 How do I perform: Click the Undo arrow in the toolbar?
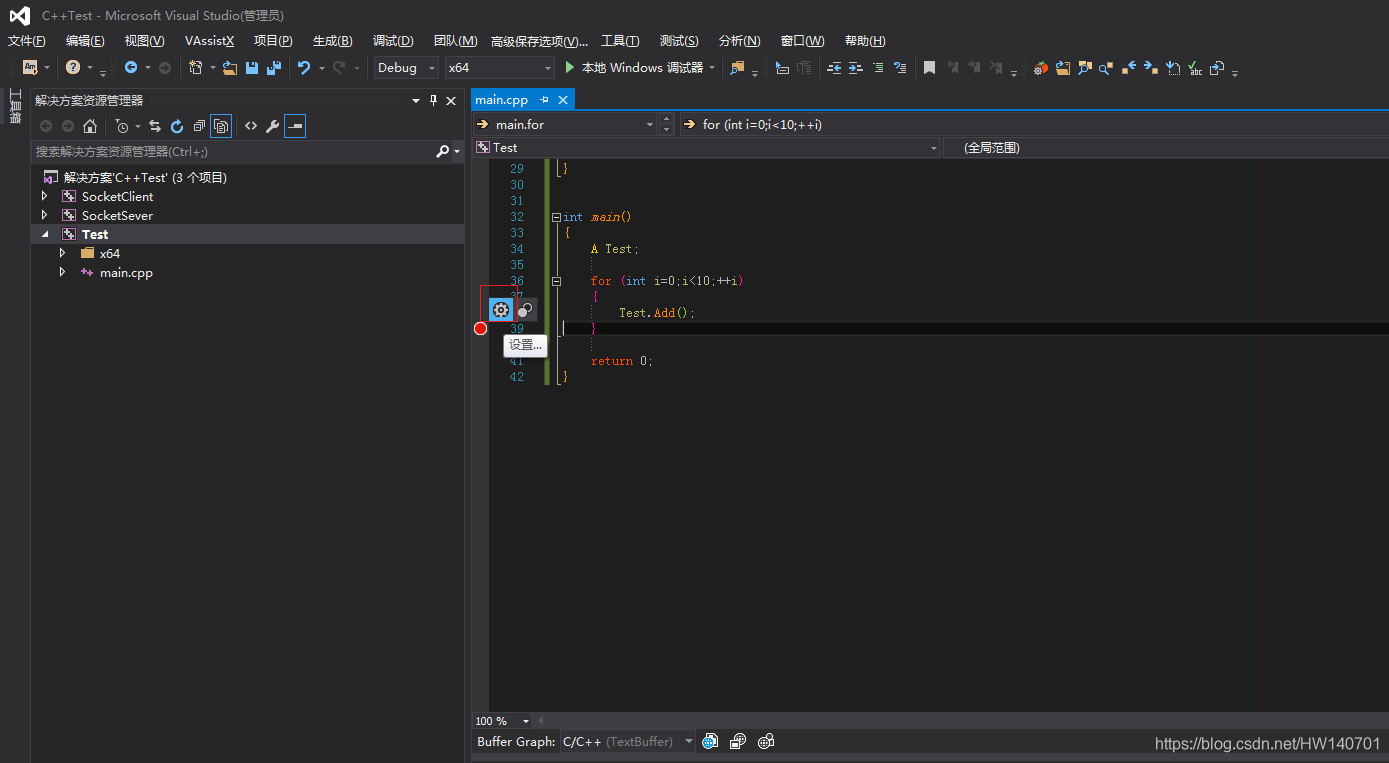click(x=304, y=68)
